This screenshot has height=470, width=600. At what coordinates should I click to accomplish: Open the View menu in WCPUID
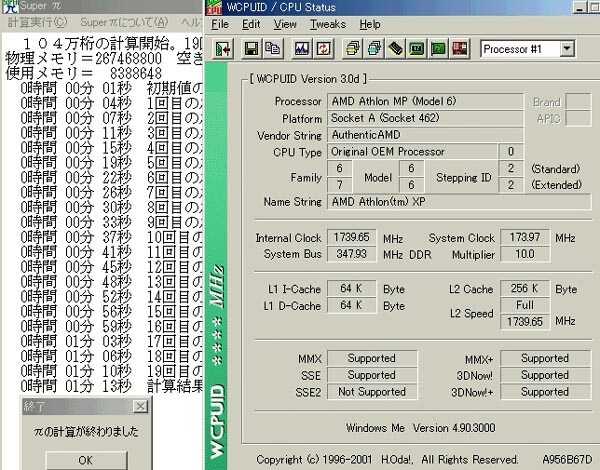(285, 24)
